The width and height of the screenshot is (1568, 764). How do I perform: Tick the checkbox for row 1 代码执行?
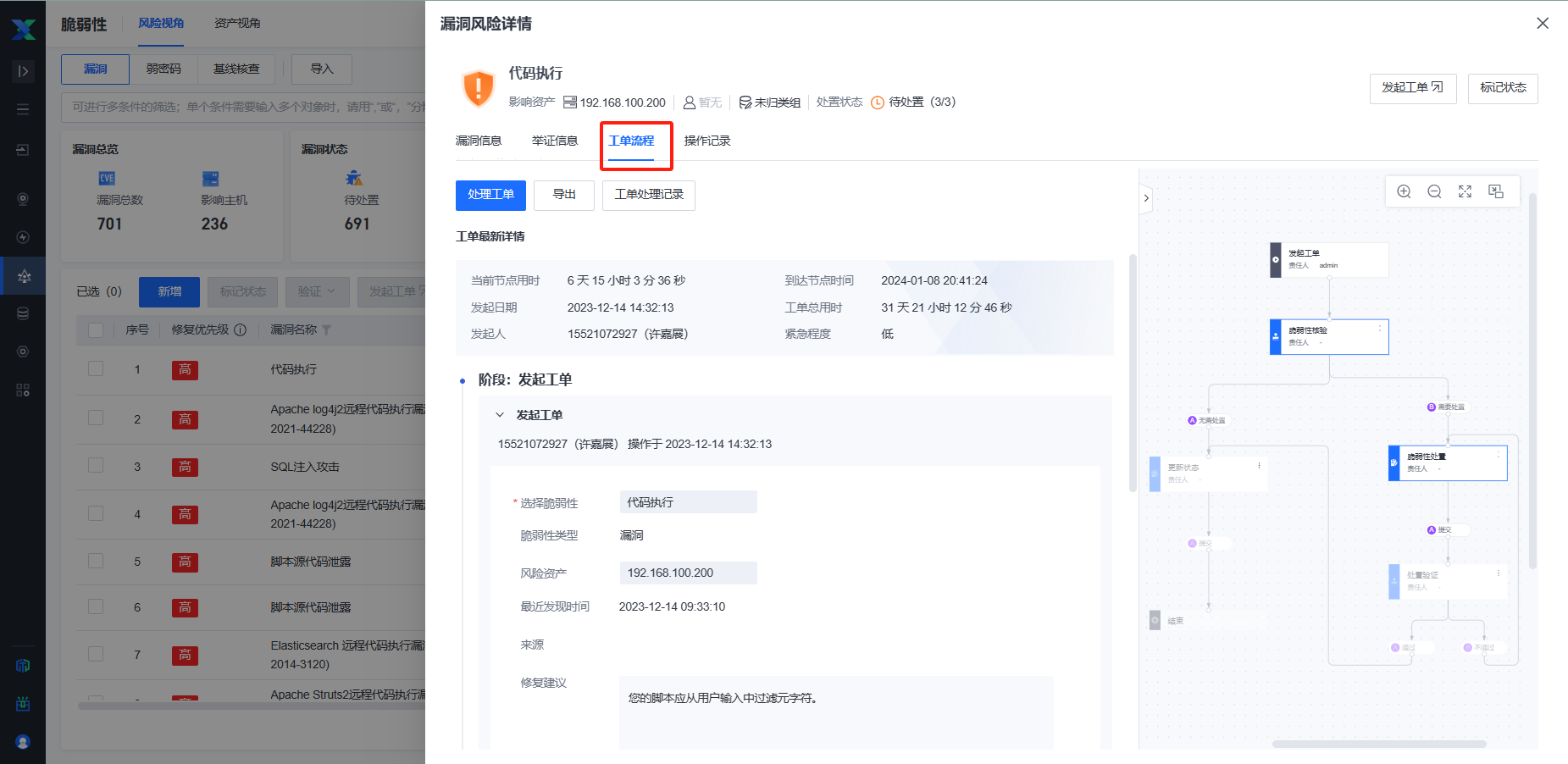(96, 369)
